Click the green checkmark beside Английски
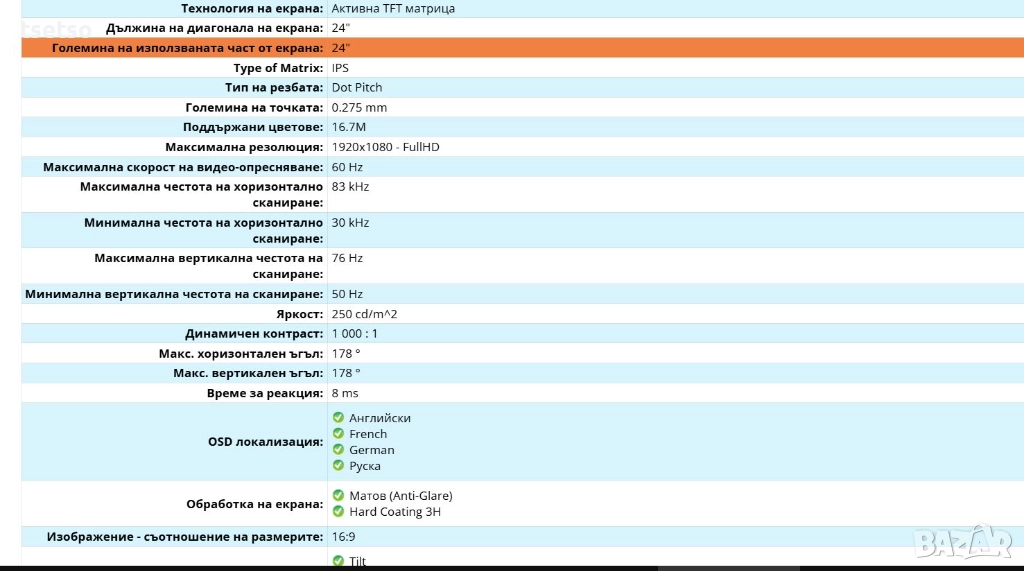 [338, 418]
